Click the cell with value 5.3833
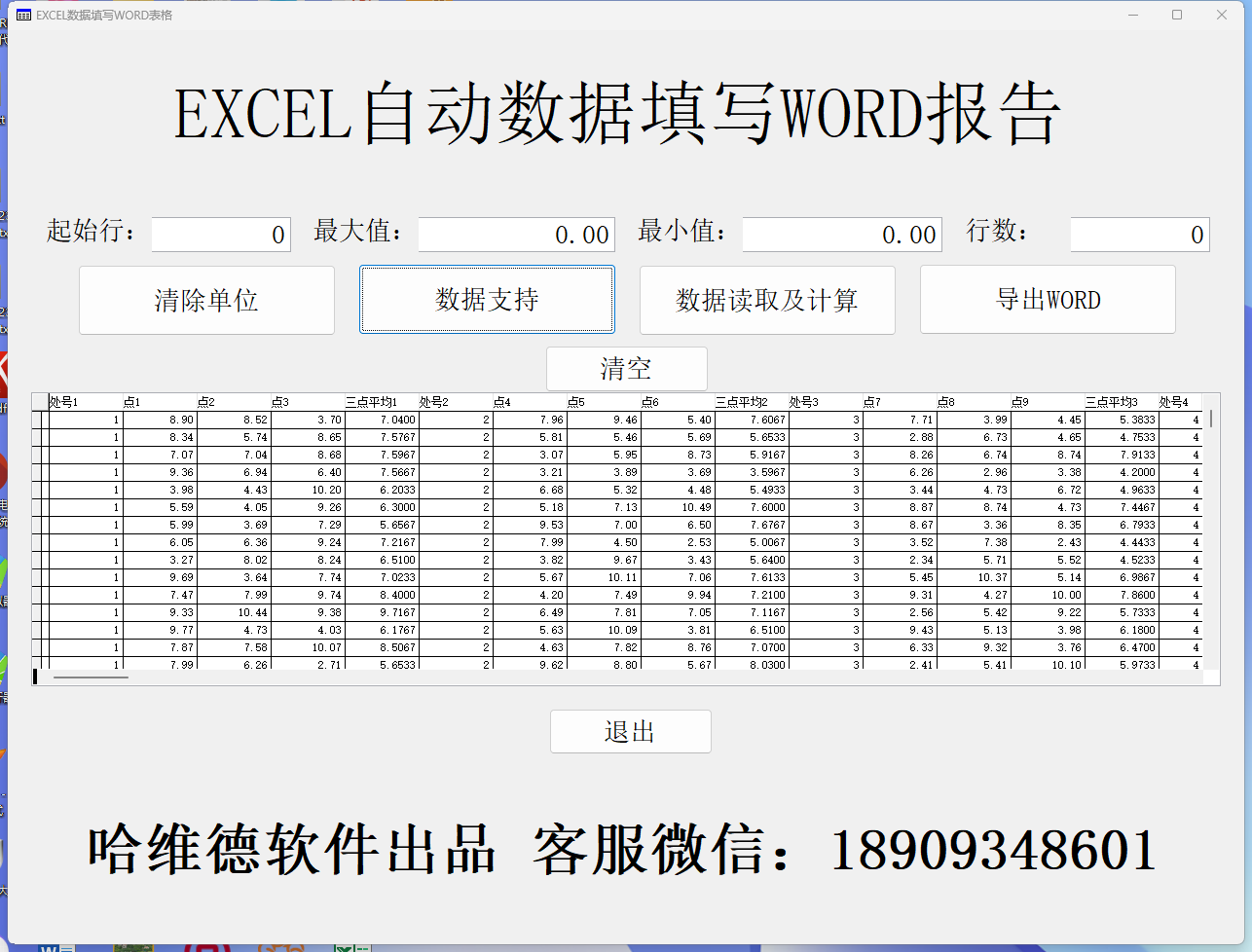Viewport: 1252px width, 952px height. coord(1122,420)
